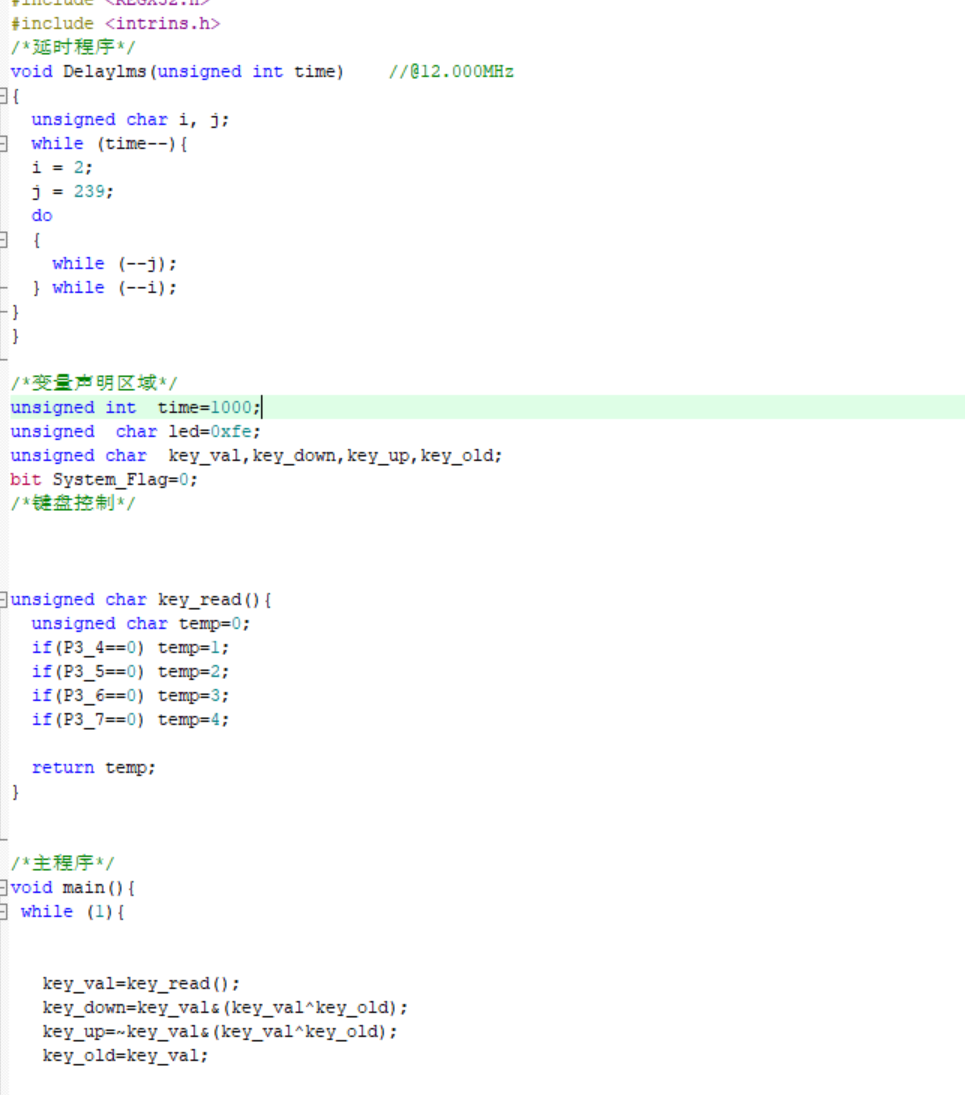
Task: Click the key_val=key_read() call line
Action: tap(141, 984)
